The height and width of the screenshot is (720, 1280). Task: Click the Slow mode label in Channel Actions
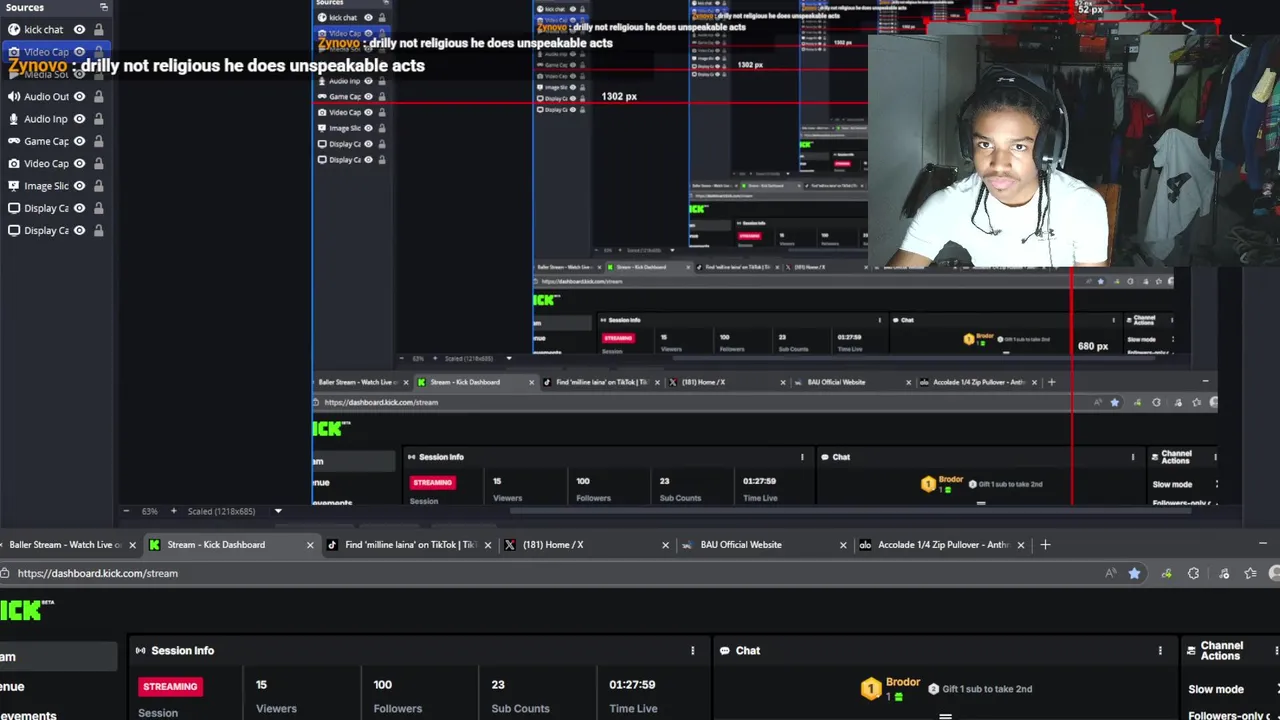click(1216, 689)
